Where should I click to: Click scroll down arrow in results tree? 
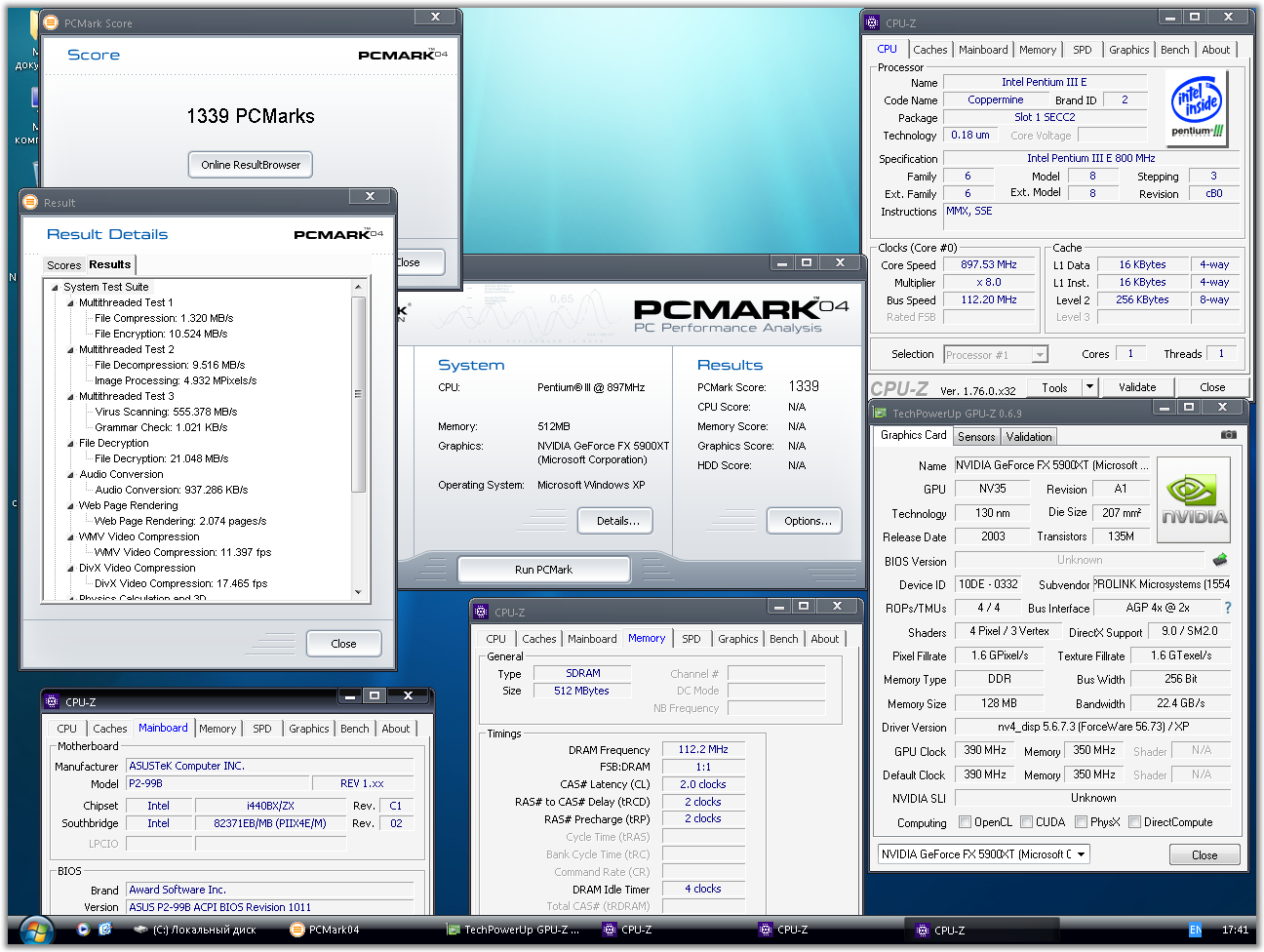[358, 592]
